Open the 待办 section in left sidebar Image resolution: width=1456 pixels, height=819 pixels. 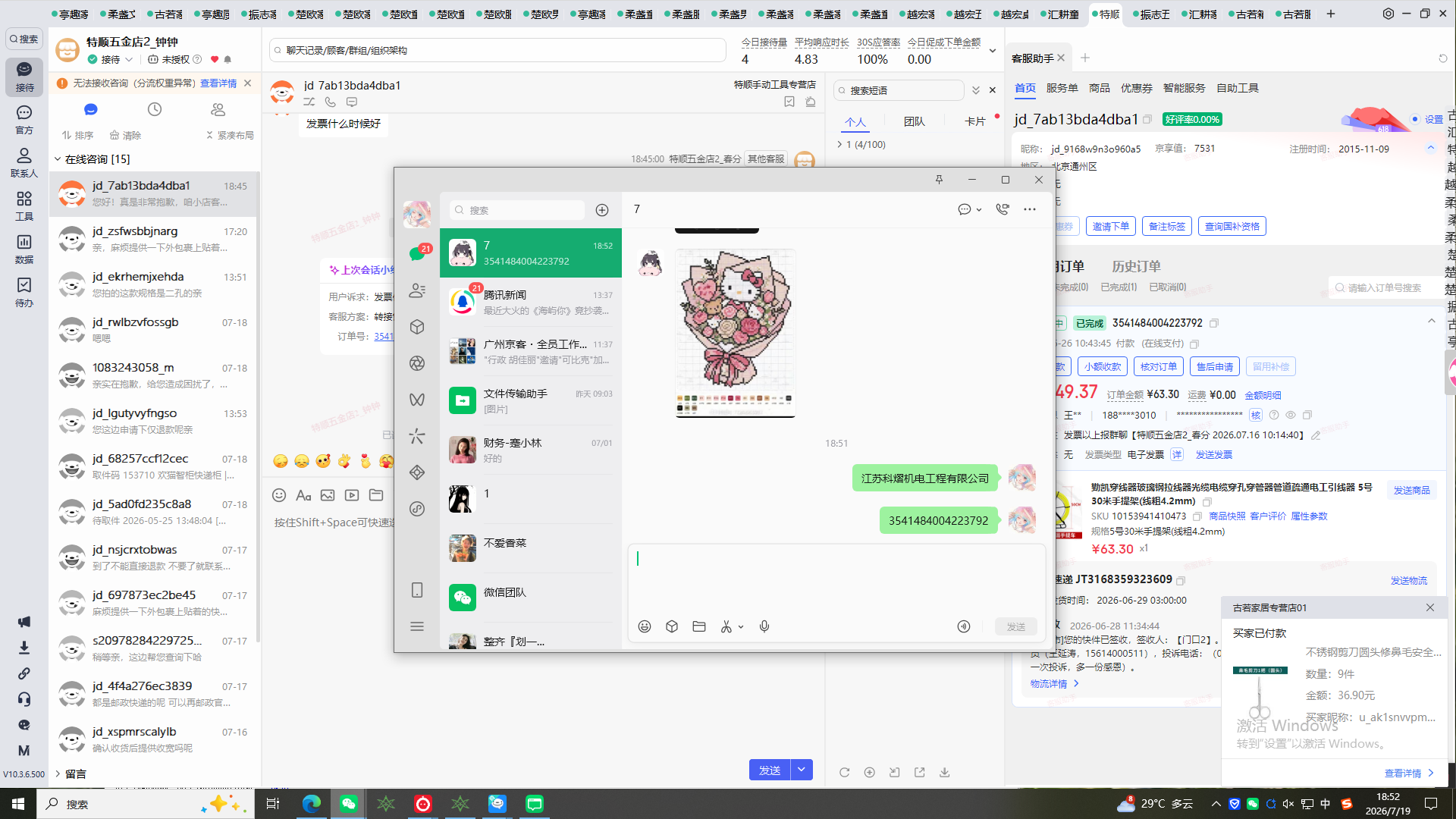[x=24, y=292]
